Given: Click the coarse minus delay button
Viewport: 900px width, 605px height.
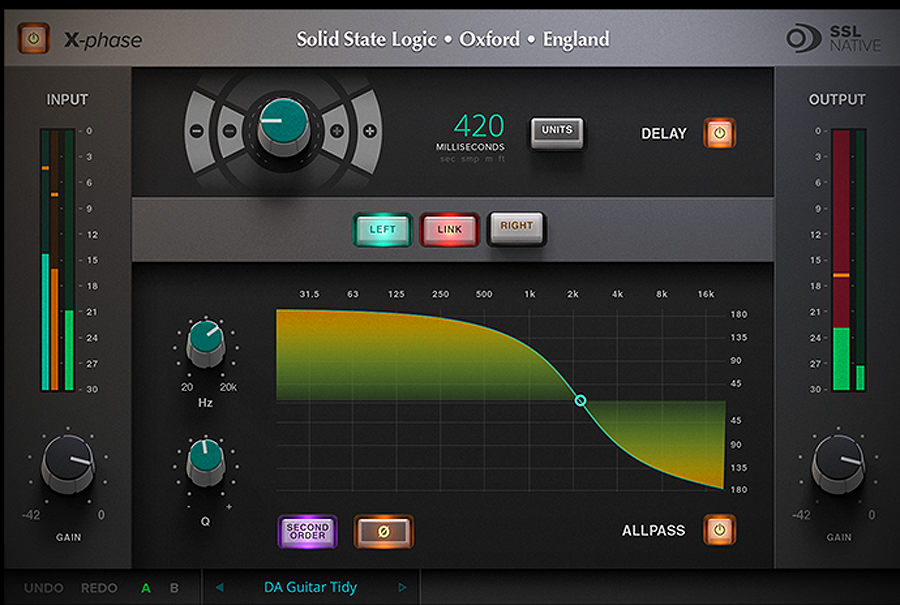Looking at the screenshot, I should pyautogui.click(x=196, y=131).
